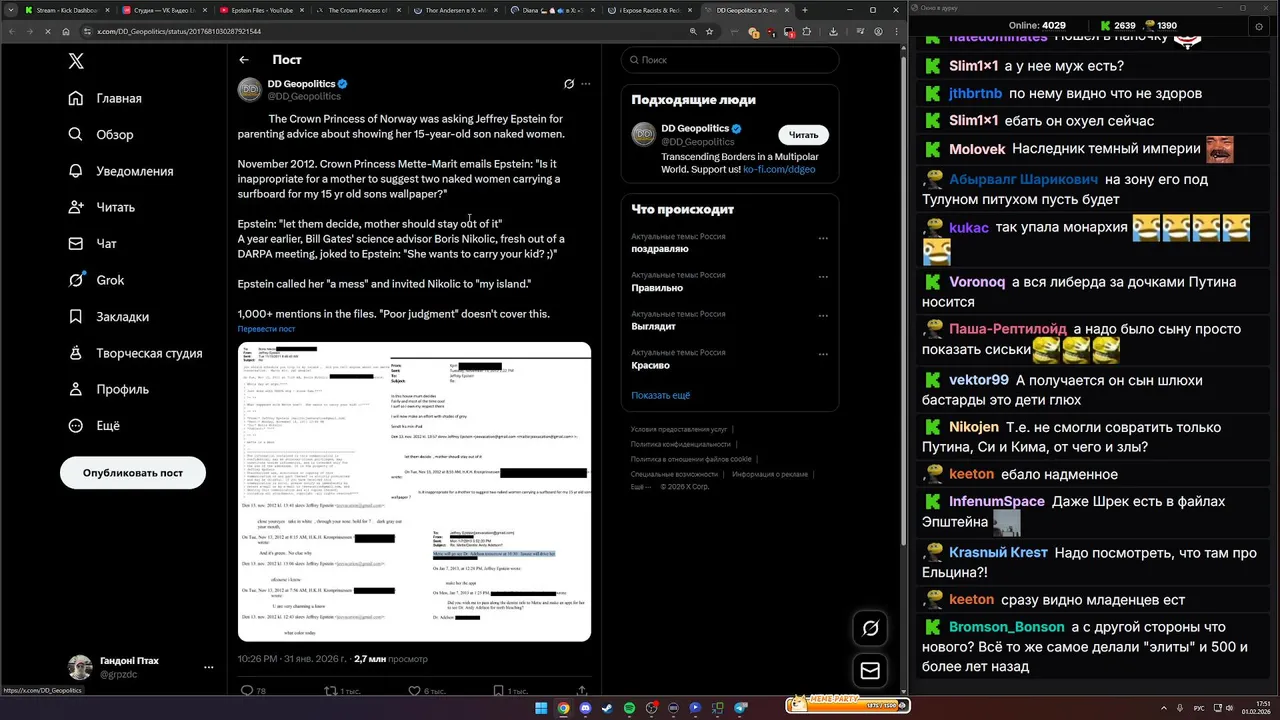Screen dimensions: 1280x720
Task: Open Spotify from the taskbar
Action: tap(629, 708)
